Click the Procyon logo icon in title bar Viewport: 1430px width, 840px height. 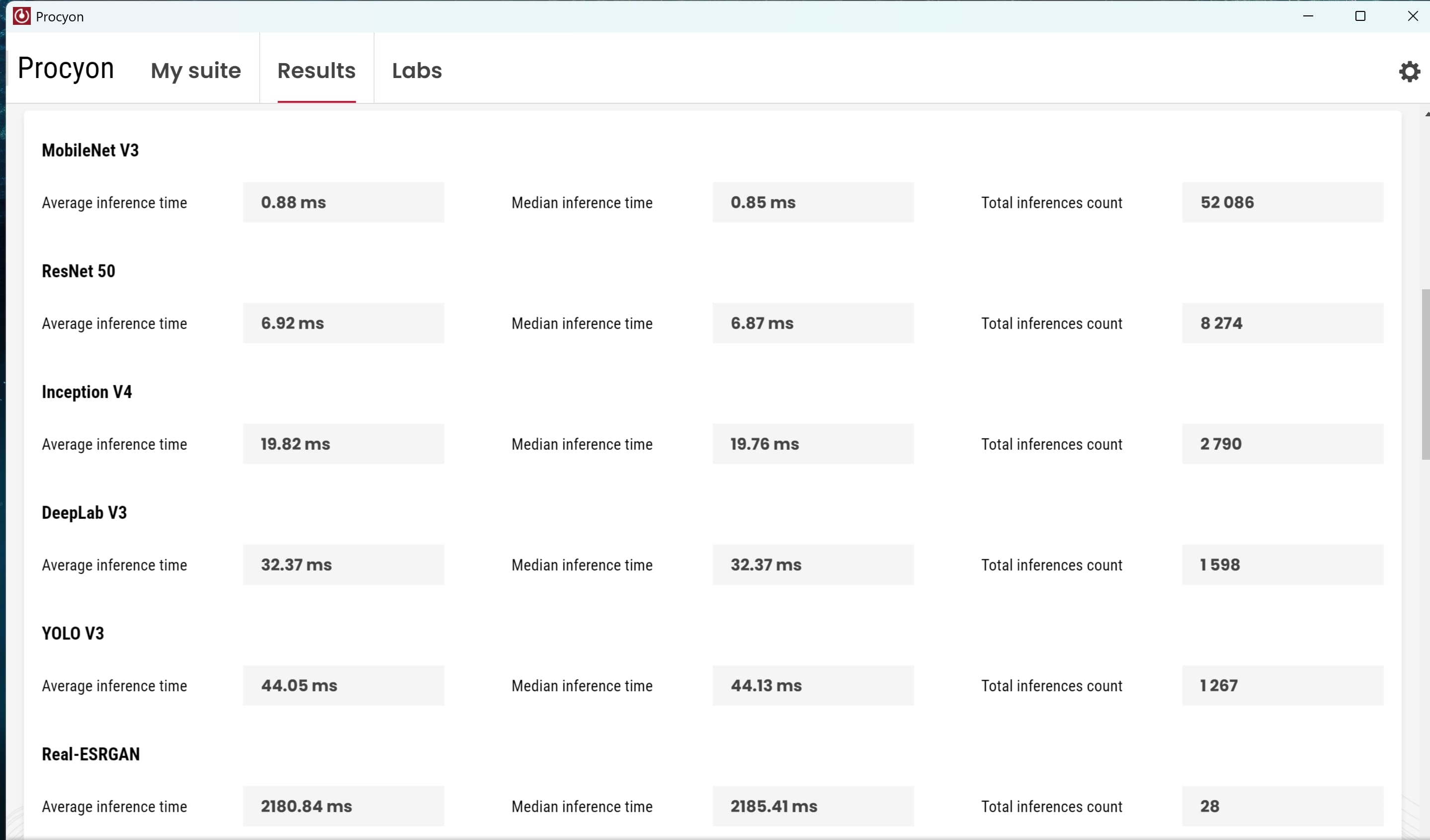pos(21,16)
